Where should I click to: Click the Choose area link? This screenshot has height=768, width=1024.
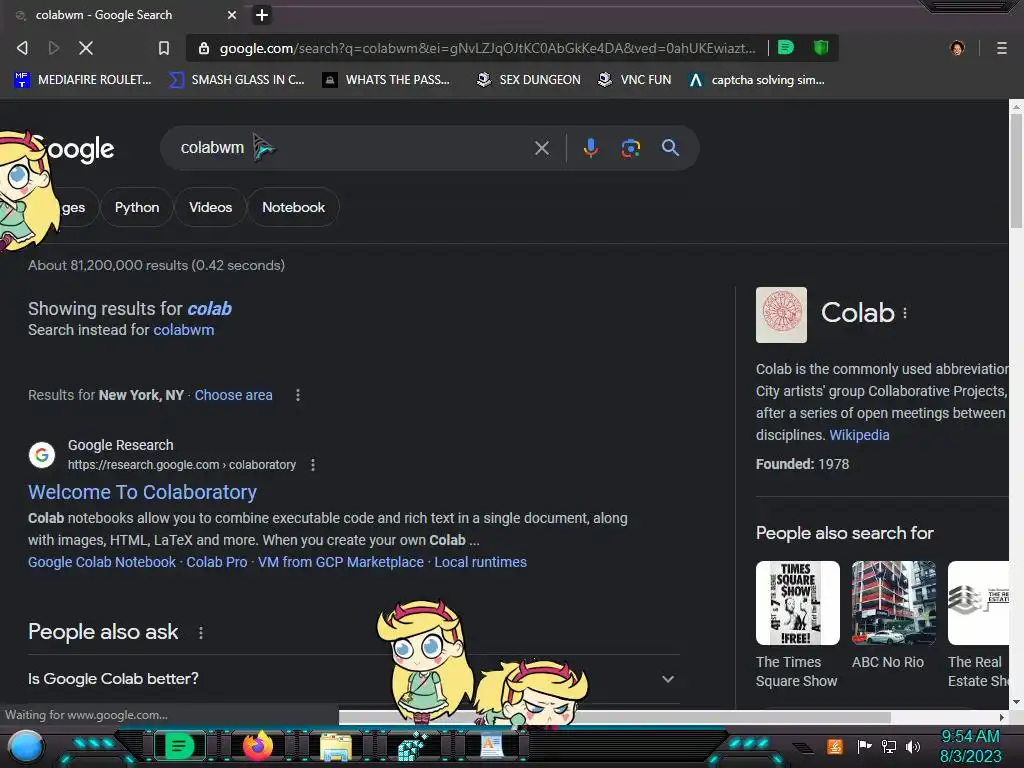click(233, 395)
